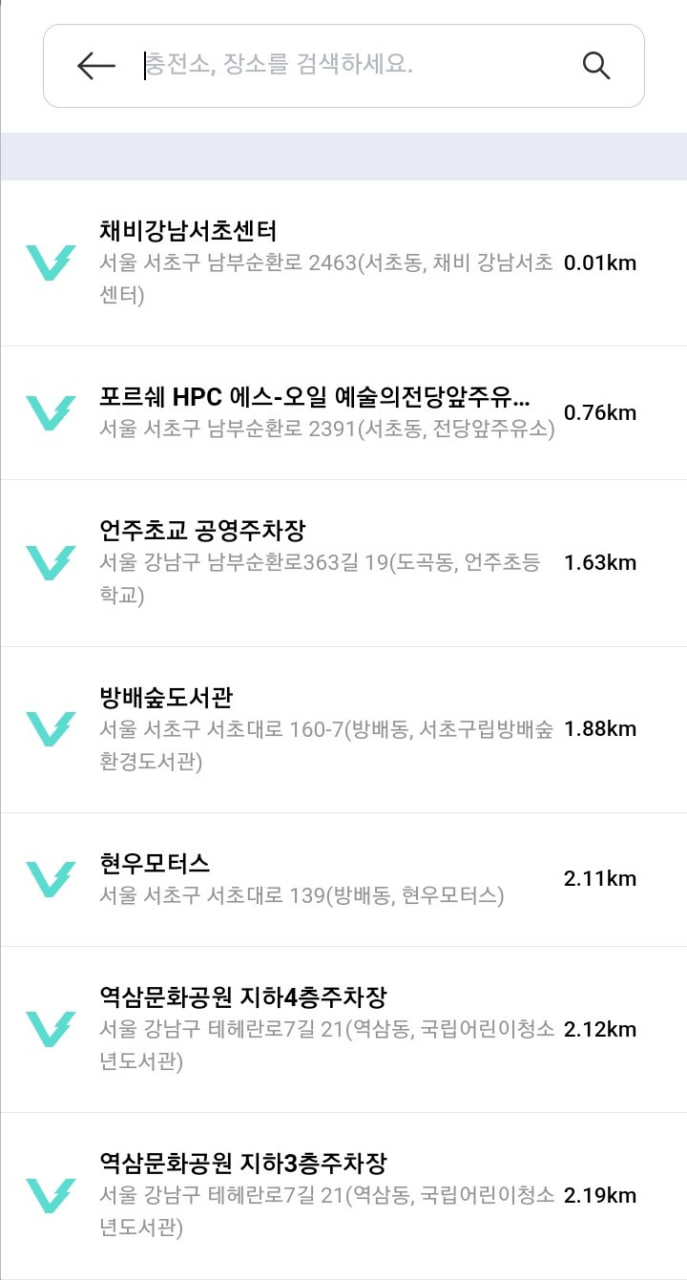The height and width of the screenshot is (1280, 687).
Task: Select the 포르쉐 HPC 에스-오일 예술의전당앞주유 title
Action: click(x=315, y=397)
